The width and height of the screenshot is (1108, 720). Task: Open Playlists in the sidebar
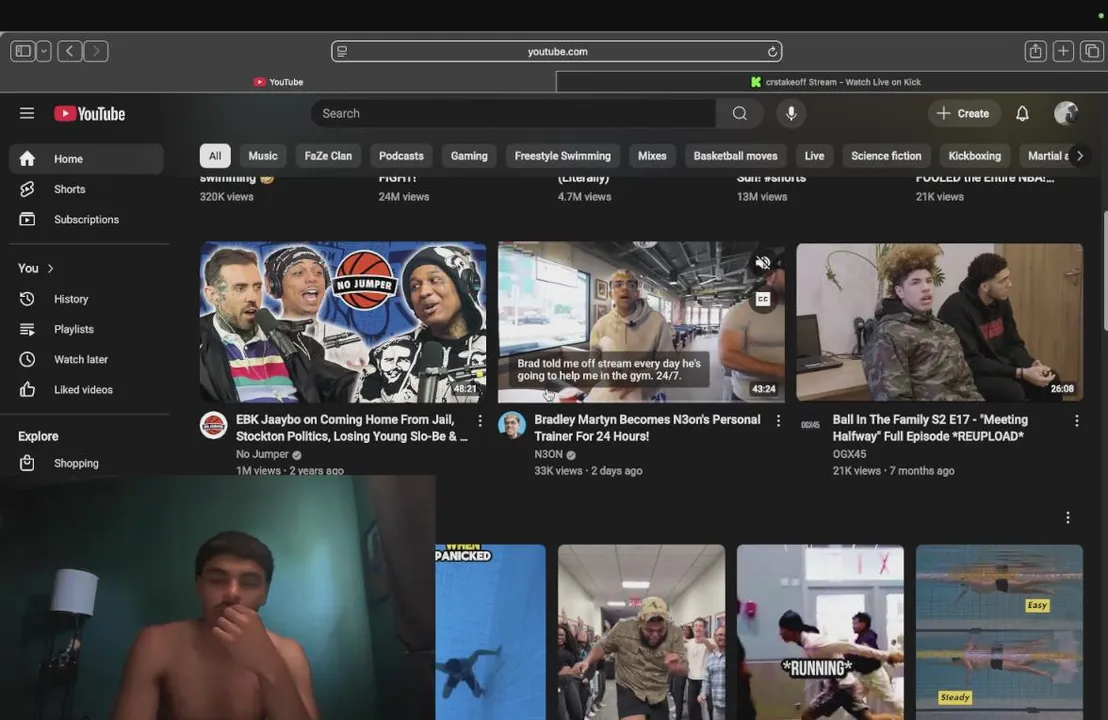coord(86,329)
